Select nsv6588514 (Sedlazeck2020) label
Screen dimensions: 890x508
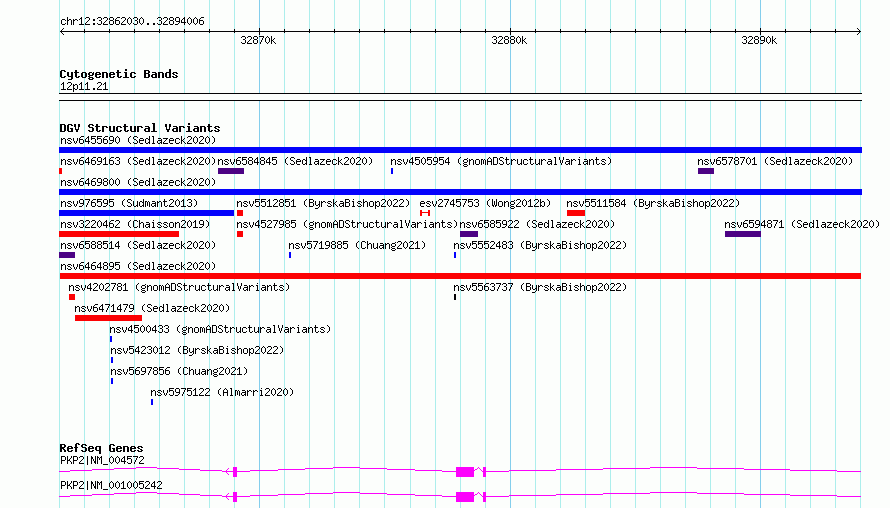(x=138, y=245)
